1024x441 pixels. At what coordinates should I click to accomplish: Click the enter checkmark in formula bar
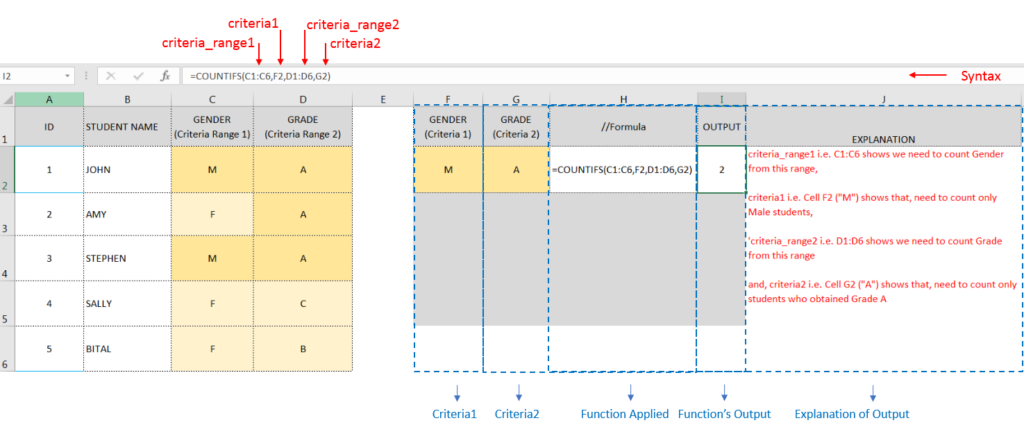coord(138,76)
